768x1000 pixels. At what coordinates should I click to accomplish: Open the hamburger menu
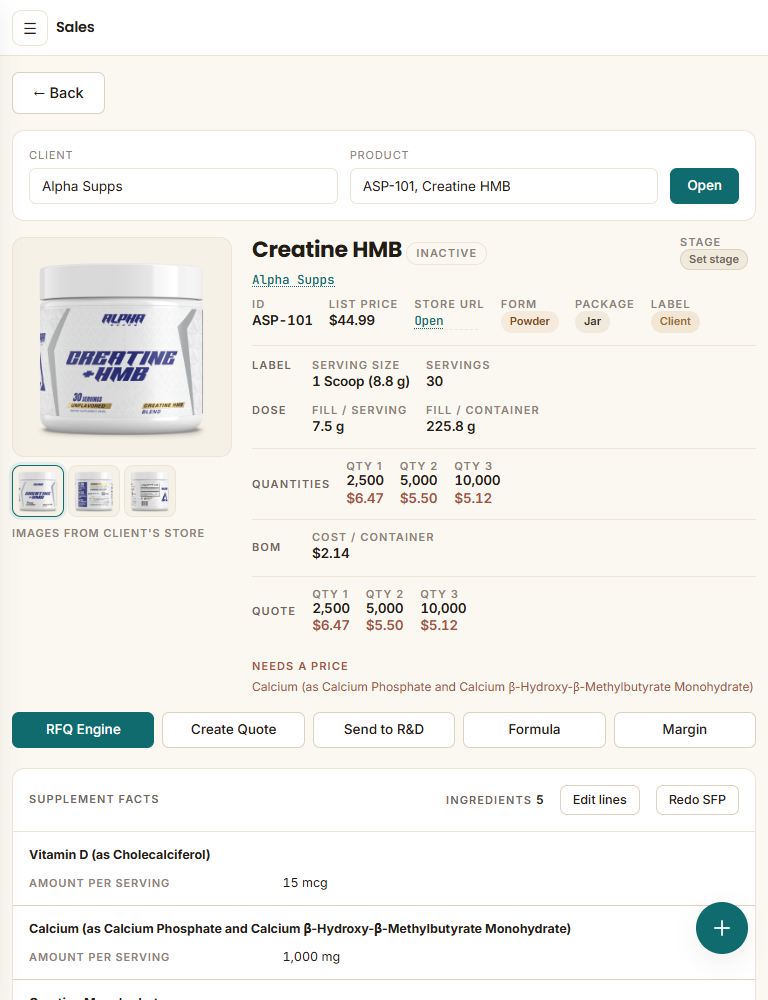pyautogui.click(x=30, y=28)
